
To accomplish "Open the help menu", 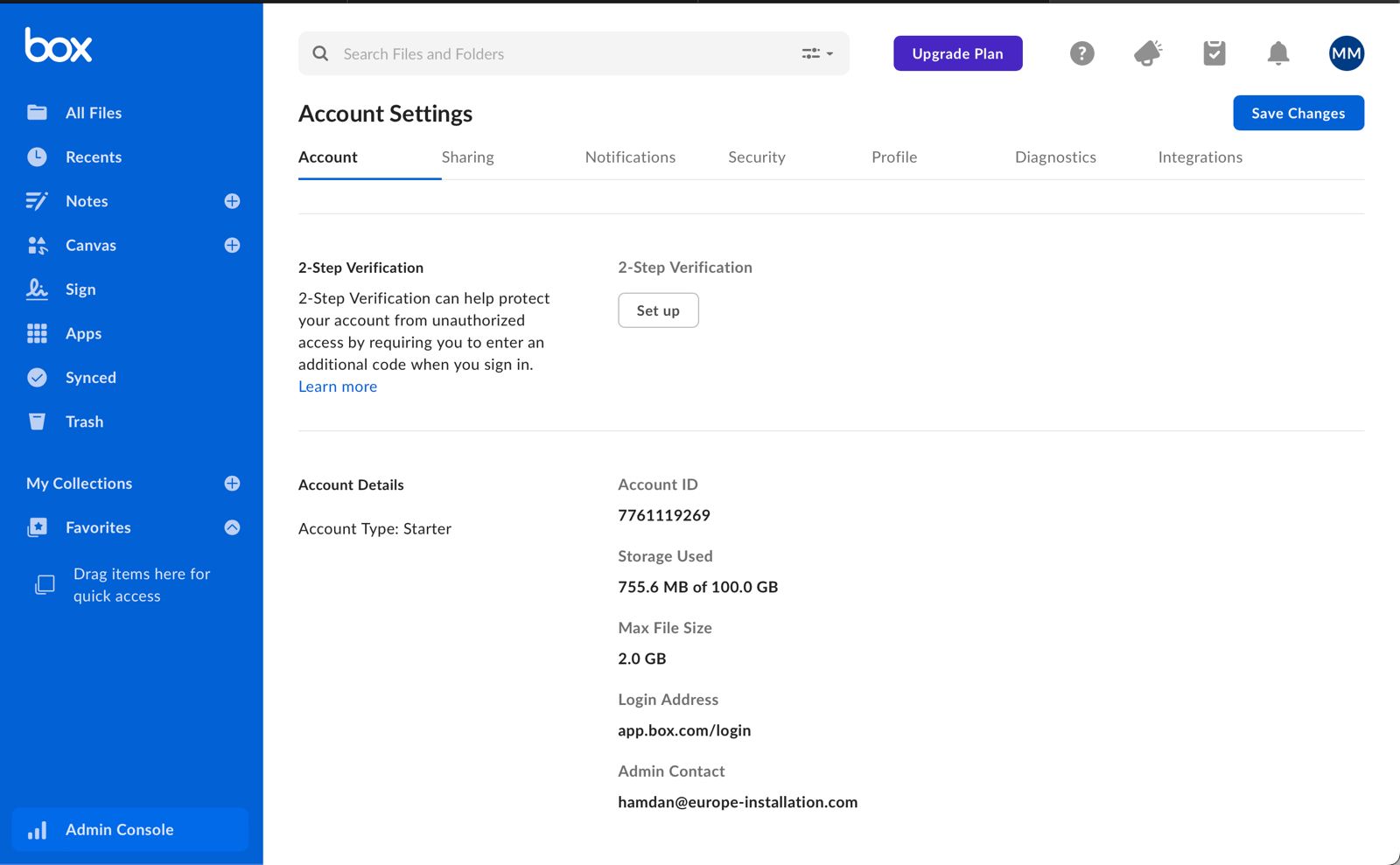I will point(1081,53).
